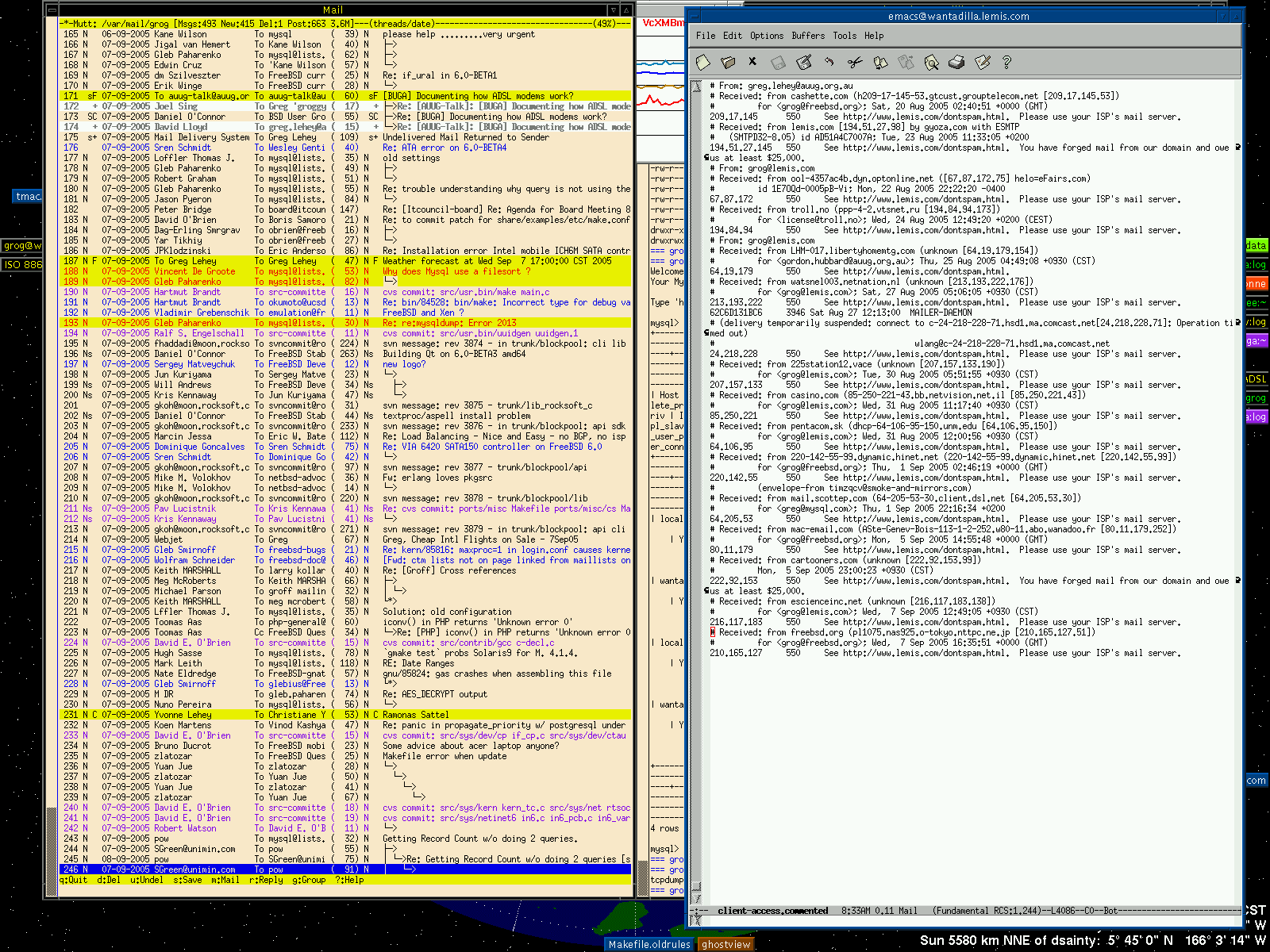Open the iconified ghostview window
1270x952 pixels.
(x=725, y=944)
